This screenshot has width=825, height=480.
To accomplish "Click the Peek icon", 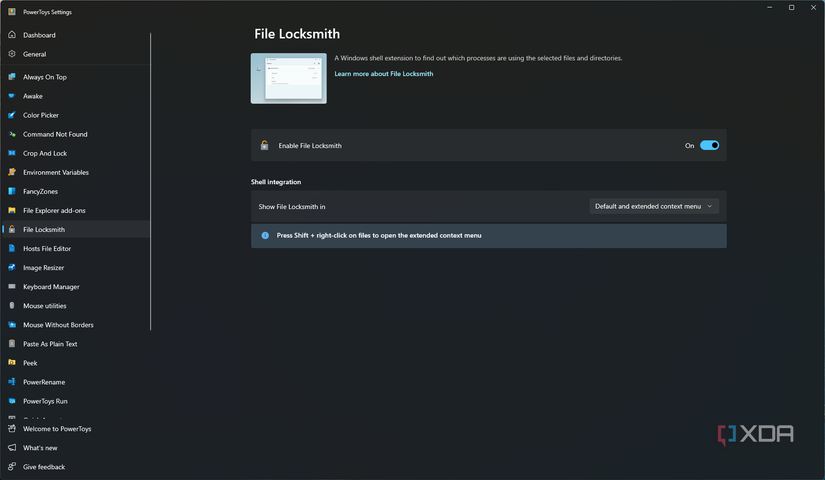I will click(12, 363).
